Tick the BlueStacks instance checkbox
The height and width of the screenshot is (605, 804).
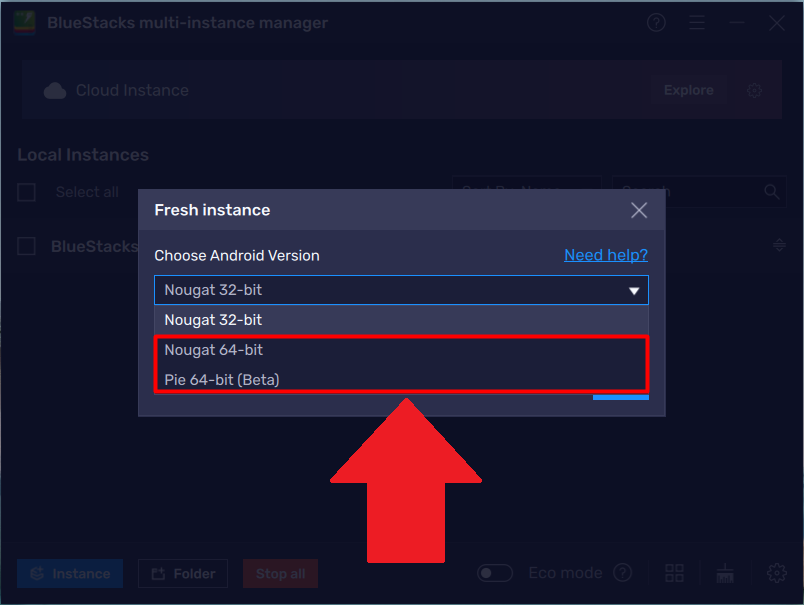pos(26,246)
